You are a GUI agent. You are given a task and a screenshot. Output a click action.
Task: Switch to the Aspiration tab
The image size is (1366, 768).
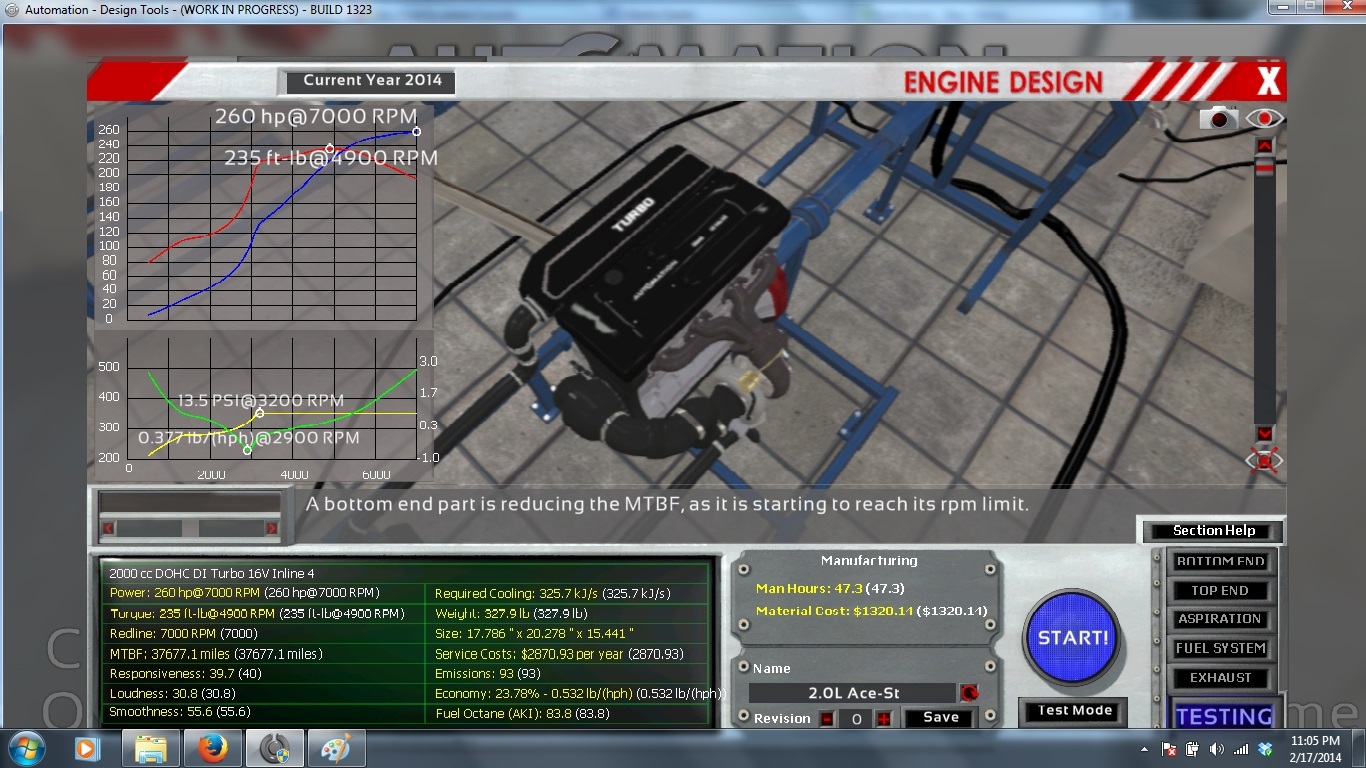tap(1220, 619)
